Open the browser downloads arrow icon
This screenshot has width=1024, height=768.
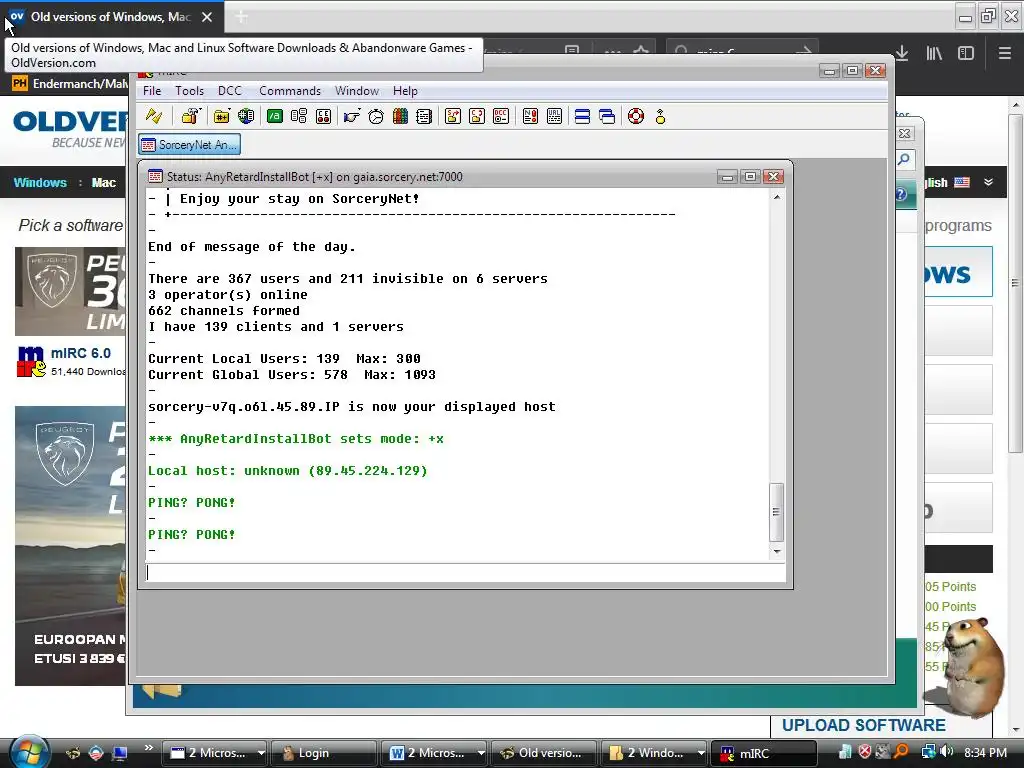click(x=902, y=53)
